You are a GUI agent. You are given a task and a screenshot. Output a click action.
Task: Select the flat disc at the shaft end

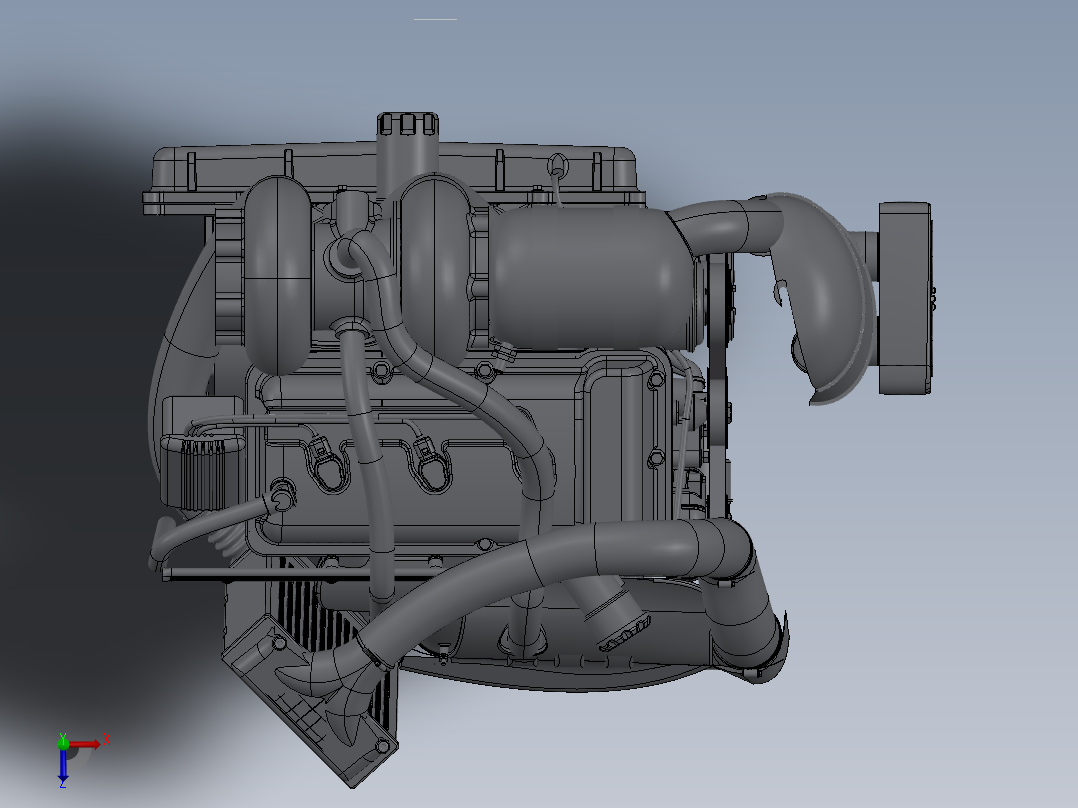tap(905, 298)
